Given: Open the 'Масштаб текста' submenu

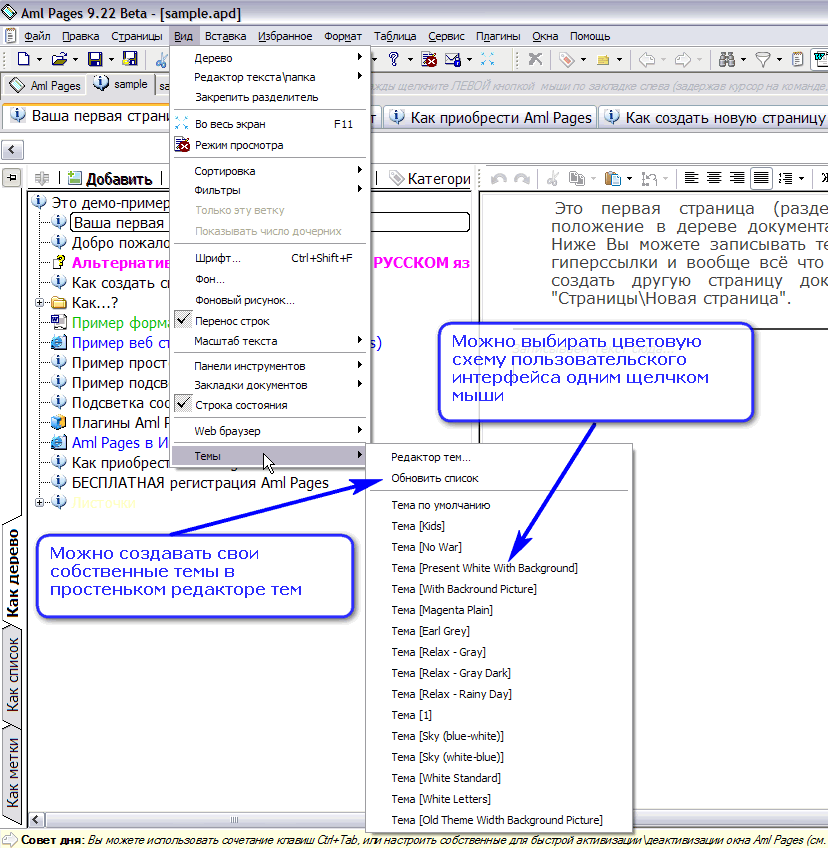Looking at the screenshot, I should (x=270, y=341).
